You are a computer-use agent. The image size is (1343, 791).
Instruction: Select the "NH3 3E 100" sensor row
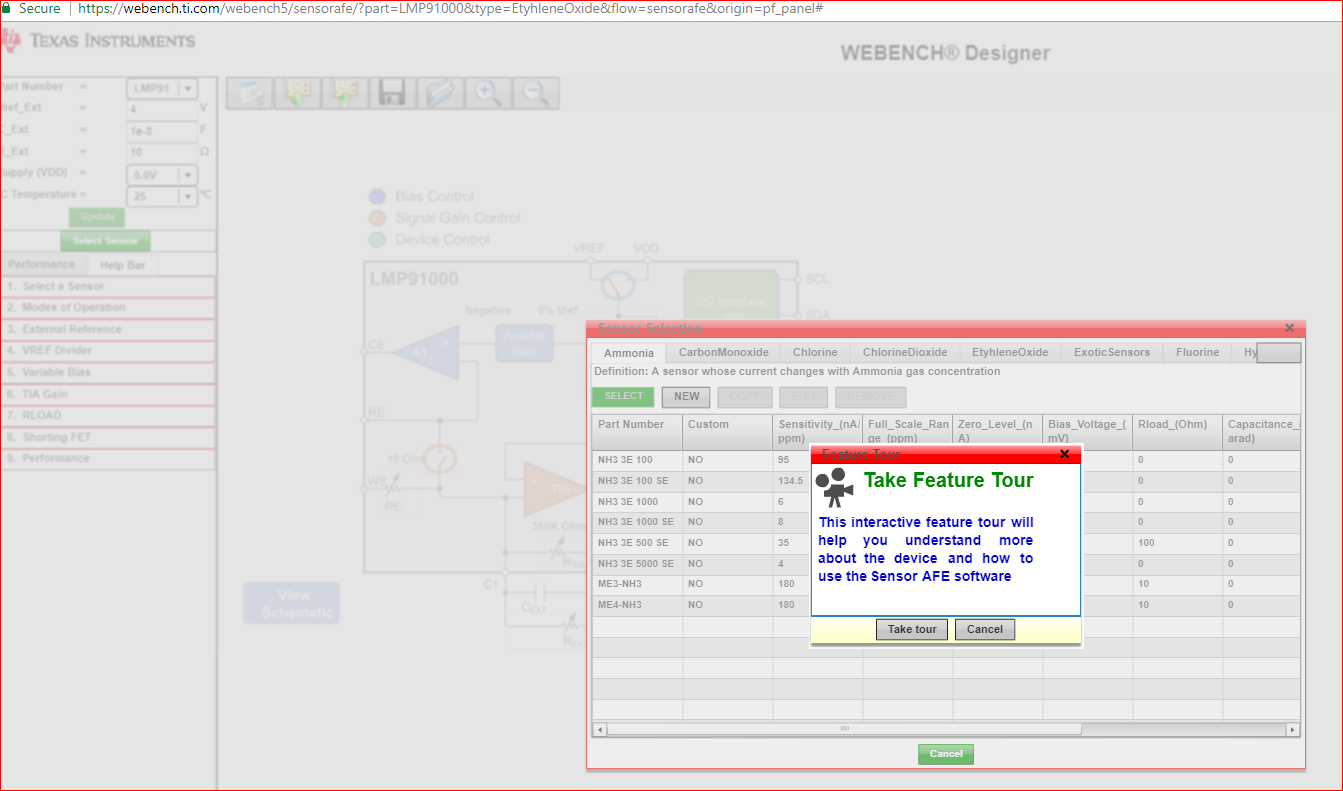(946, 460)
